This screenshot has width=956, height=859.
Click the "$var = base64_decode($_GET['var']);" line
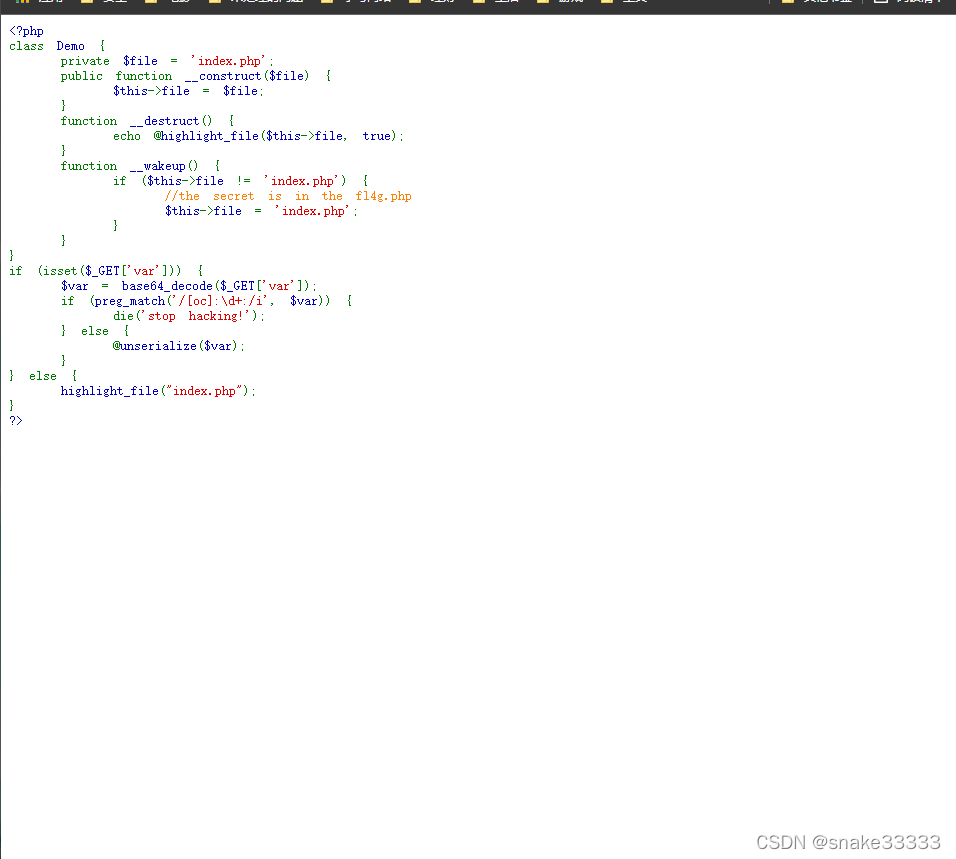tap(188, 286)
